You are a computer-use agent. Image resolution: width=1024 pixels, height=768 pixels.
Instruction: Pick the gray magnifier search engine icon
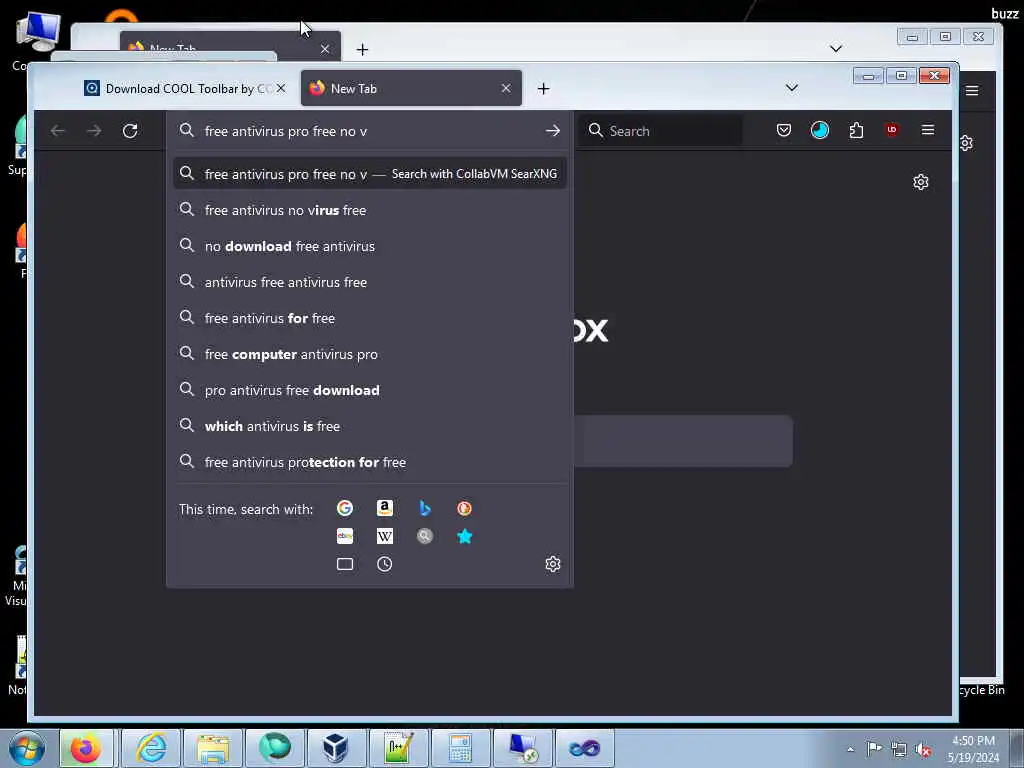tap(424, 536)
